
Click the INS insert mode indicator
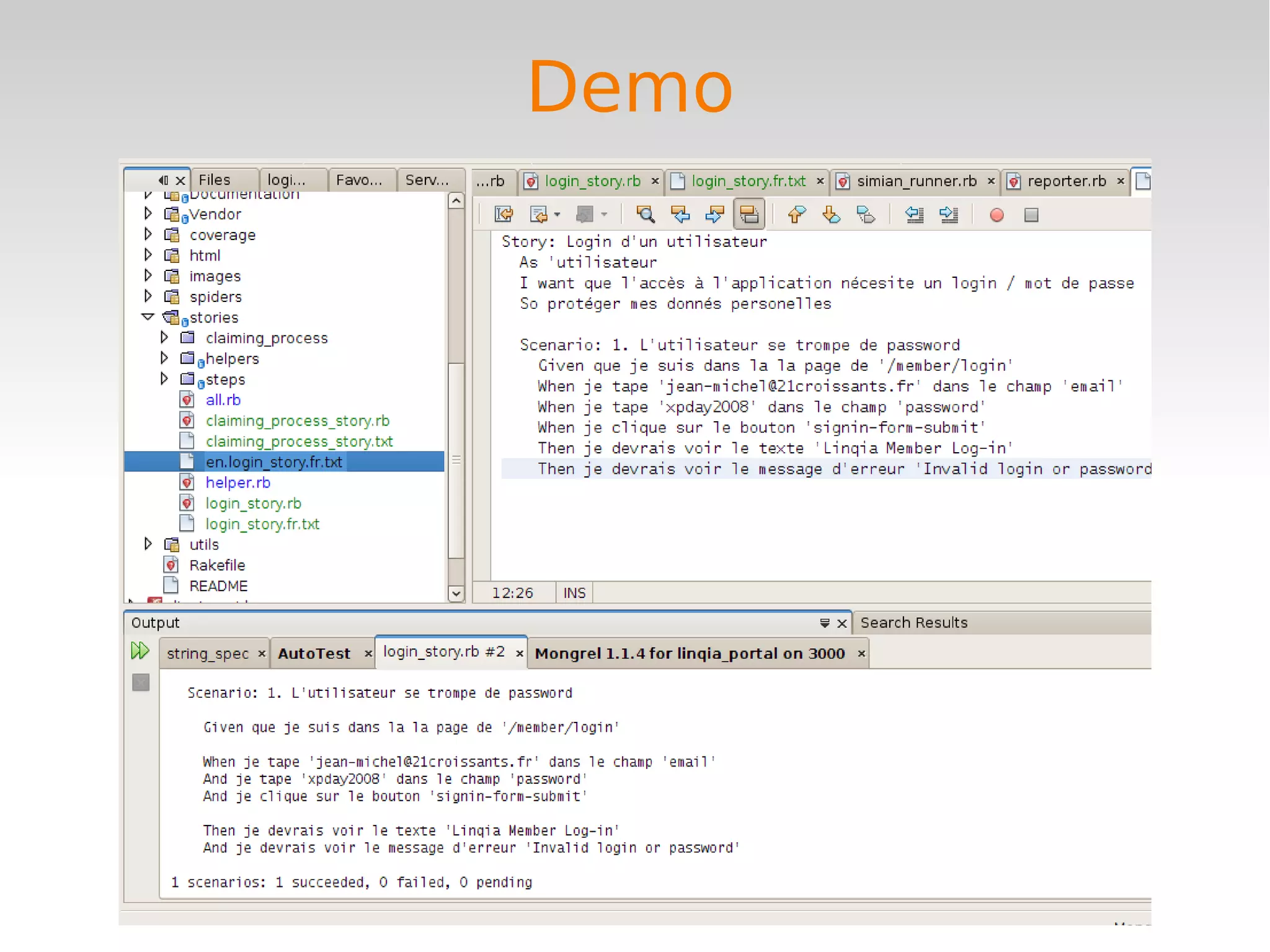point(574,593)
